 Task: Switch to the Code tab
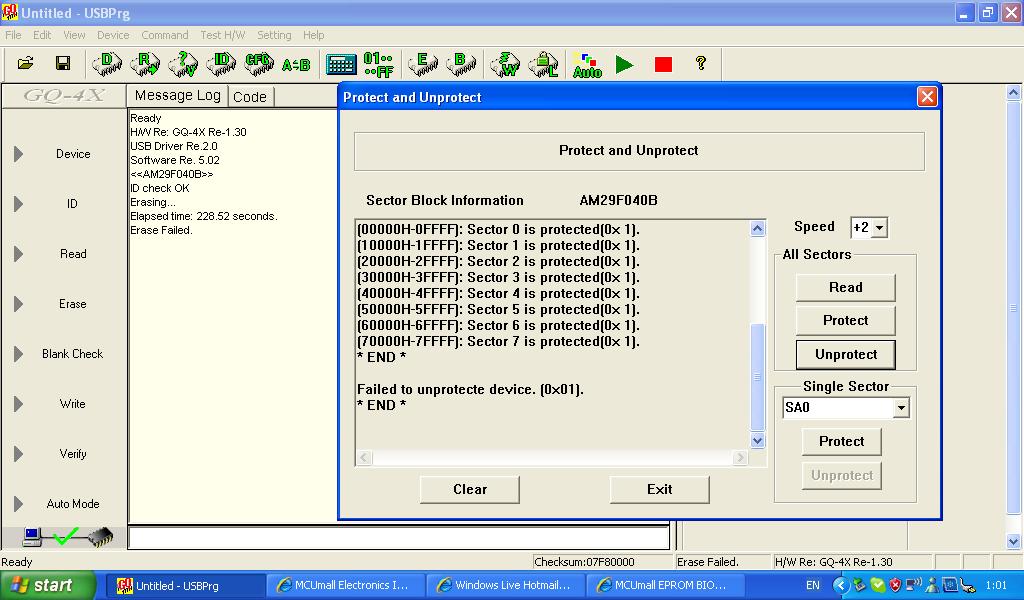(250, 97)
